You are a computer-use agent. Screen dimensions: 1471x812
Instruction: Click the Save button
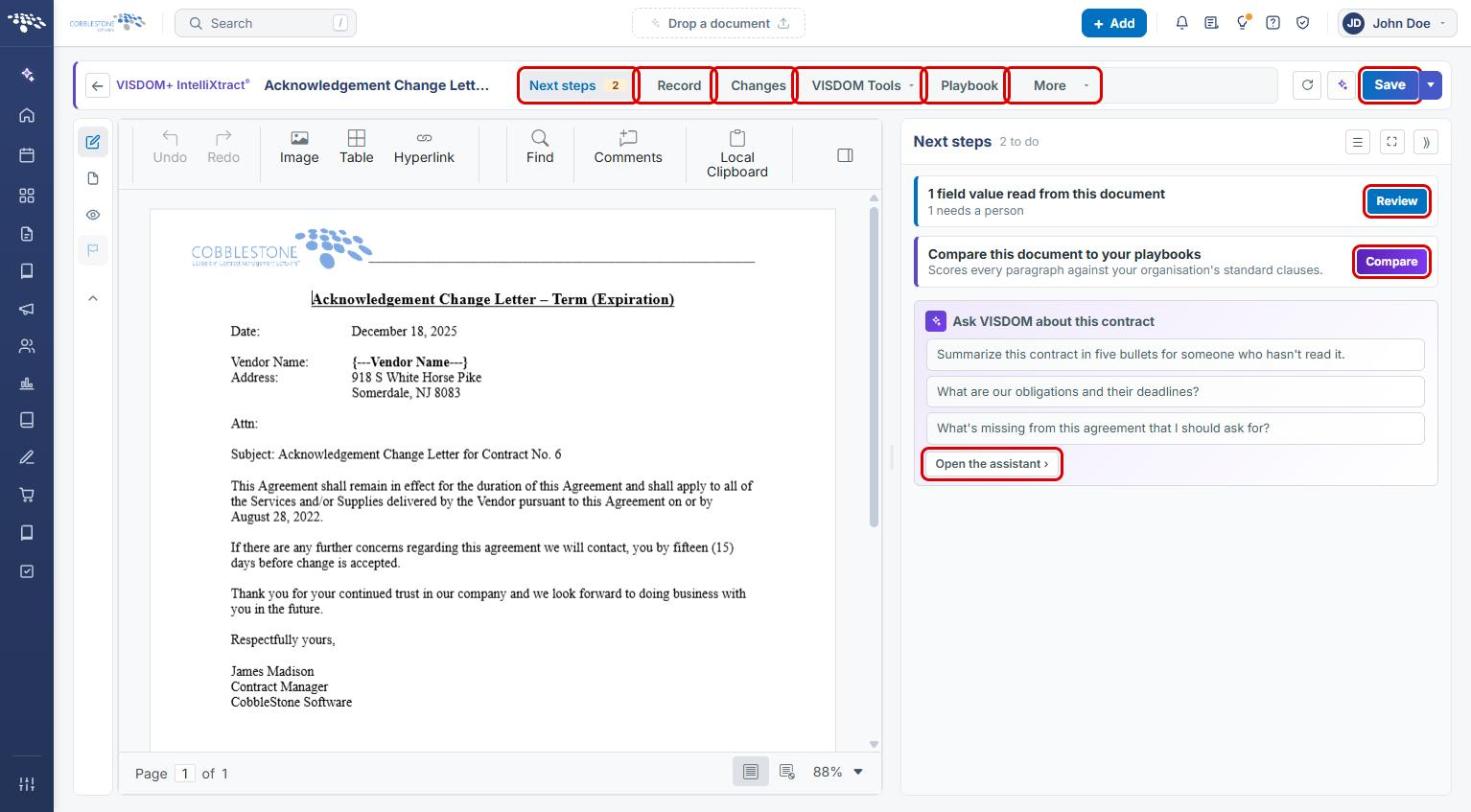(x=1390, y=85)
